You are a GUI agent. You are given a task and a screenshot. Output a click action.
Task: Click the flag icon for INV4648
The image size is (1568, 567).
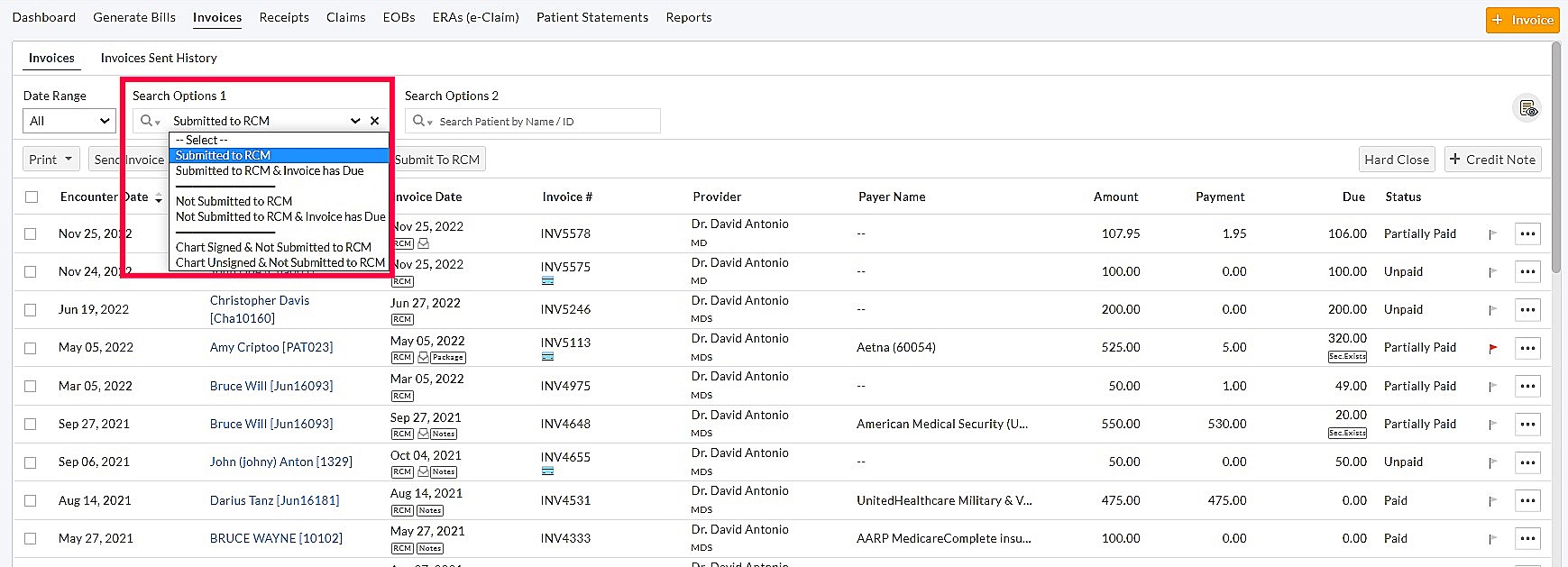pyautogui.click(x=1493, y=425)
